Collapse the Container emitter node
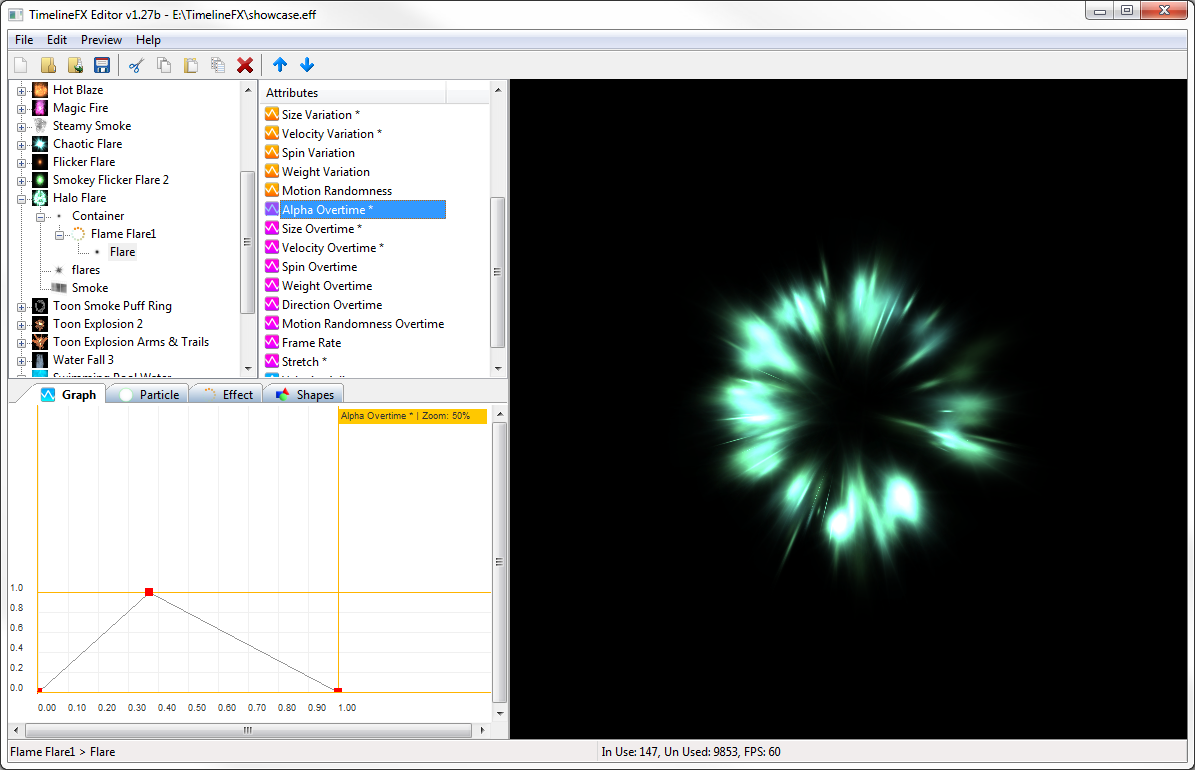The image size is (1195, 770). tap(40, 217)
